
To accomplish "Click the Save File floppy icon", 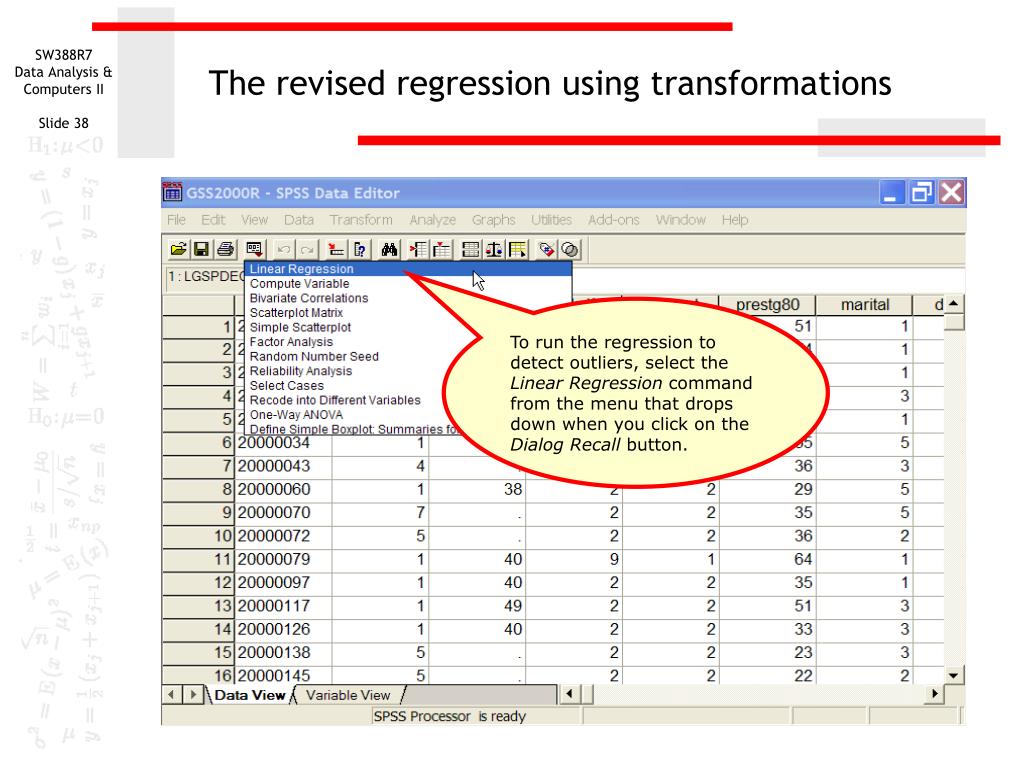I will point(202,249).
